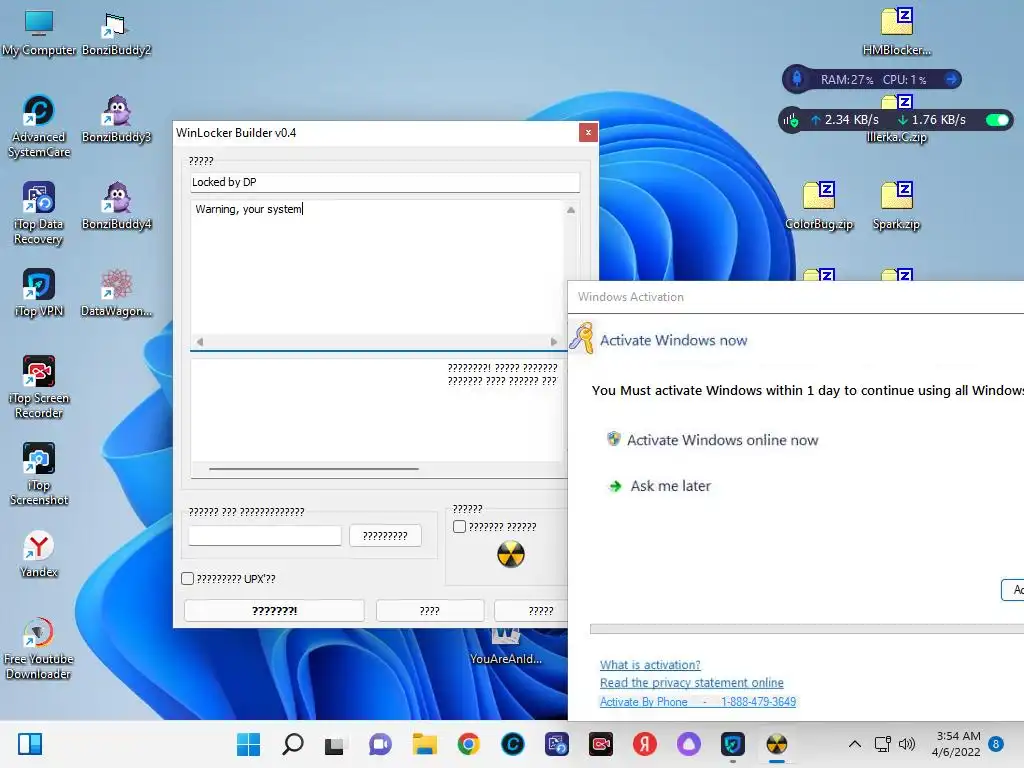Open BonziBuddy4 desktop shortcut
This screenshot has width=1024, height=768.
(x=116, y=205)
